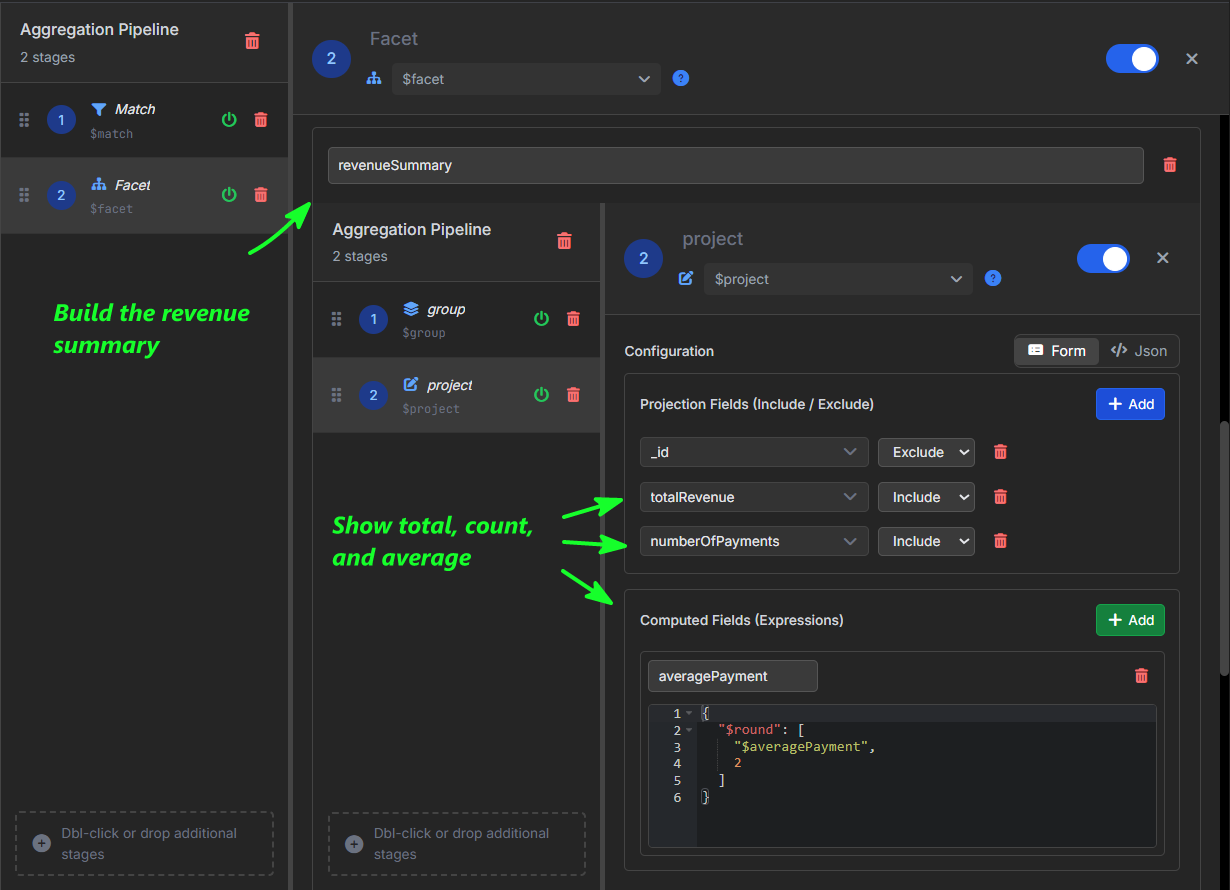
Task: Delete the Facet stage in outer list
Action: [261, 195]
